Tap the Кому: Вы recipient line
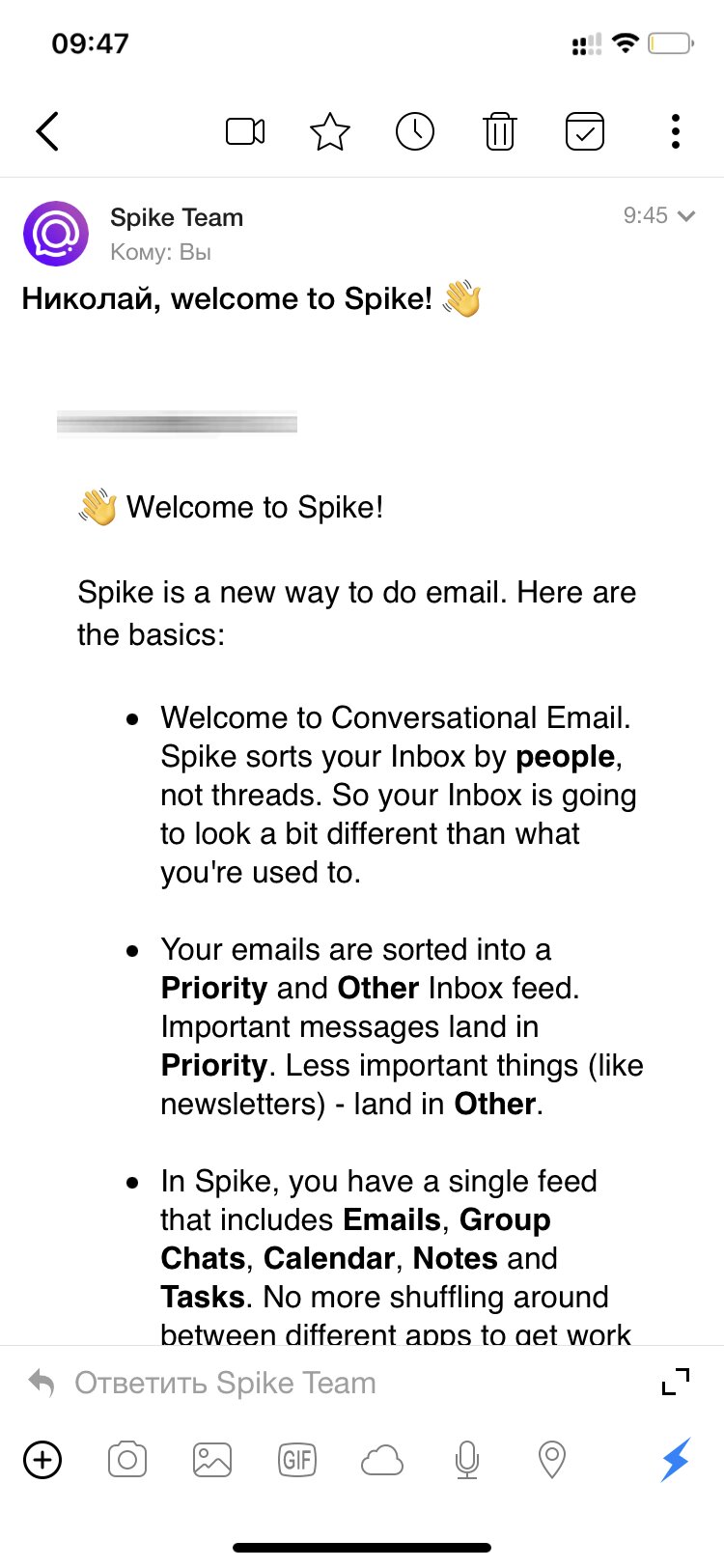The image size is (724, 1568). point(160,252)
